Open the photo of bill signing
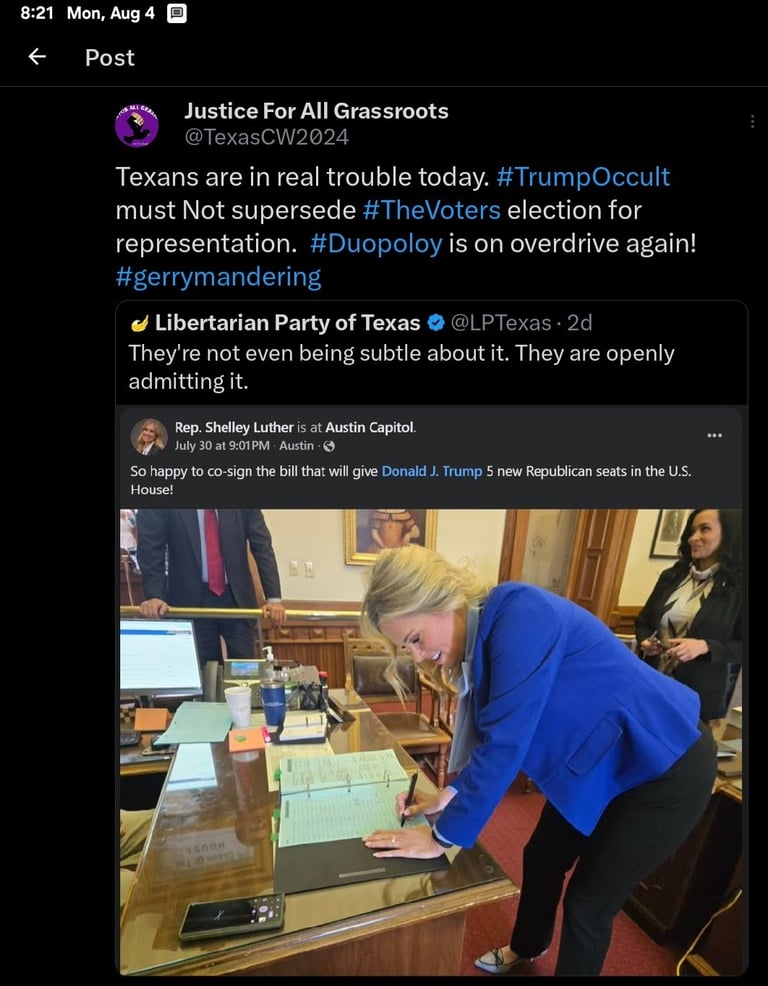 [431, 742]
